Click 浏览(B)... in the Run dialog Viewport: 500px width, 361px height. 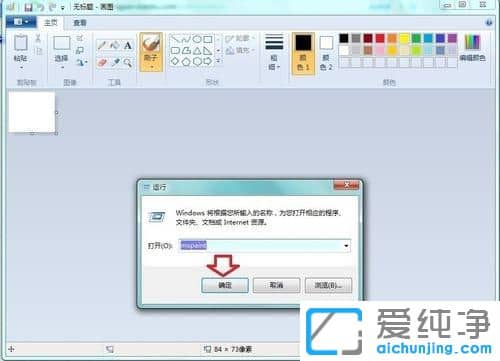tap(328, 285)
